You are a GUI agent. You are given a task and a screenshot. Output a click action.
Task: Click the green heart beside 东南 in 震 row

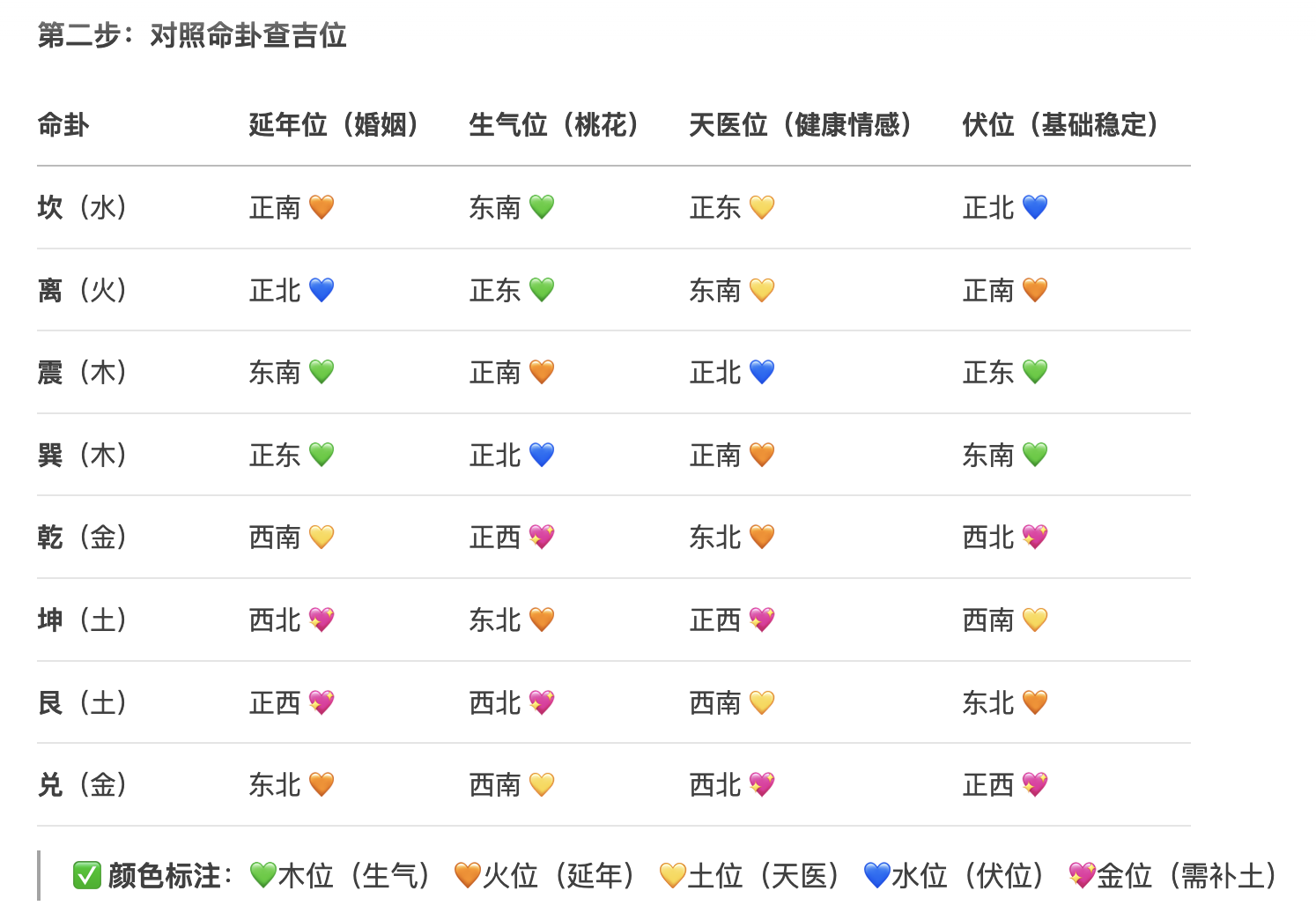click(x=322, y=372)
